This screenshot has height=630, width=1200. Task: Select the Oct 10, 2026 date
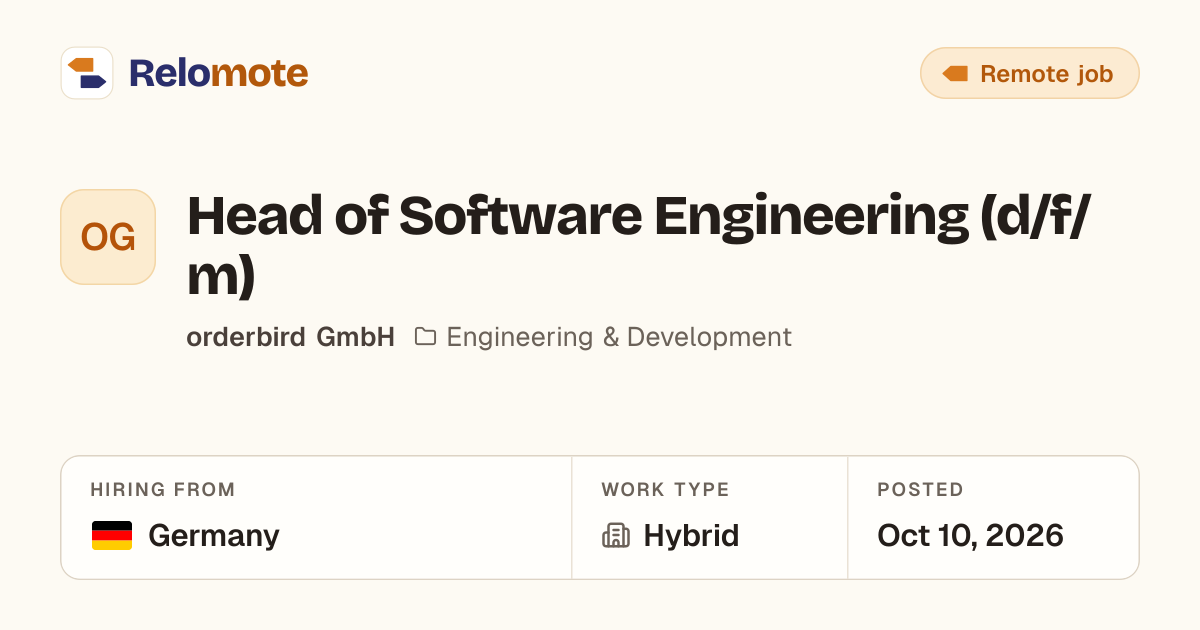point(970,536)
